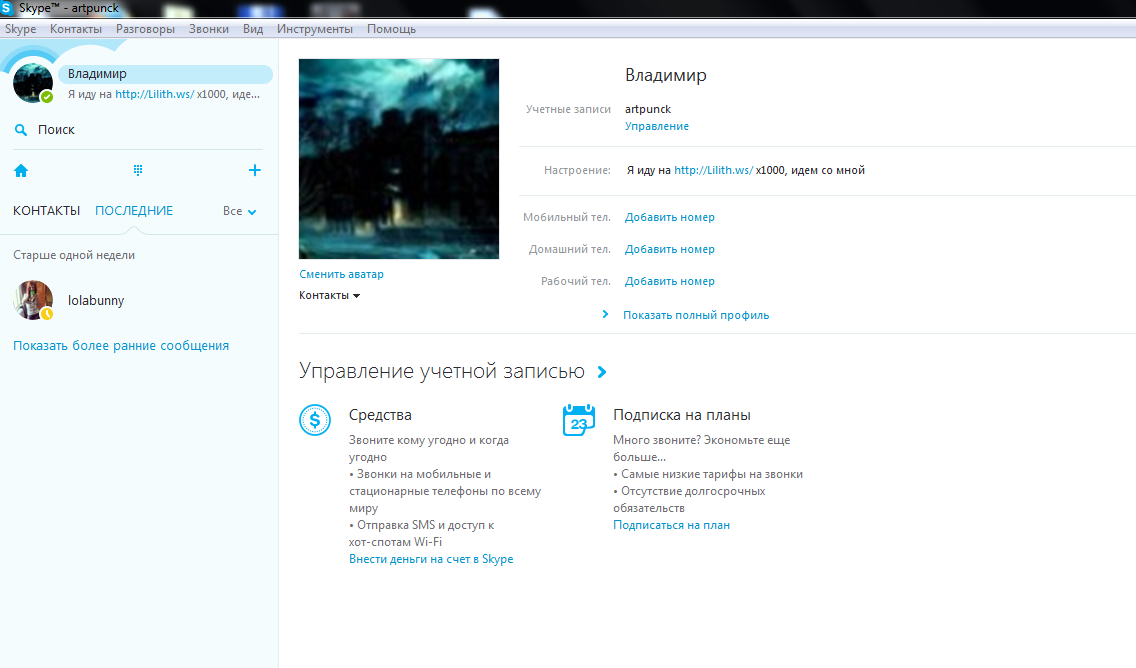Open the Разговоры menu

(x=146, y=29)
